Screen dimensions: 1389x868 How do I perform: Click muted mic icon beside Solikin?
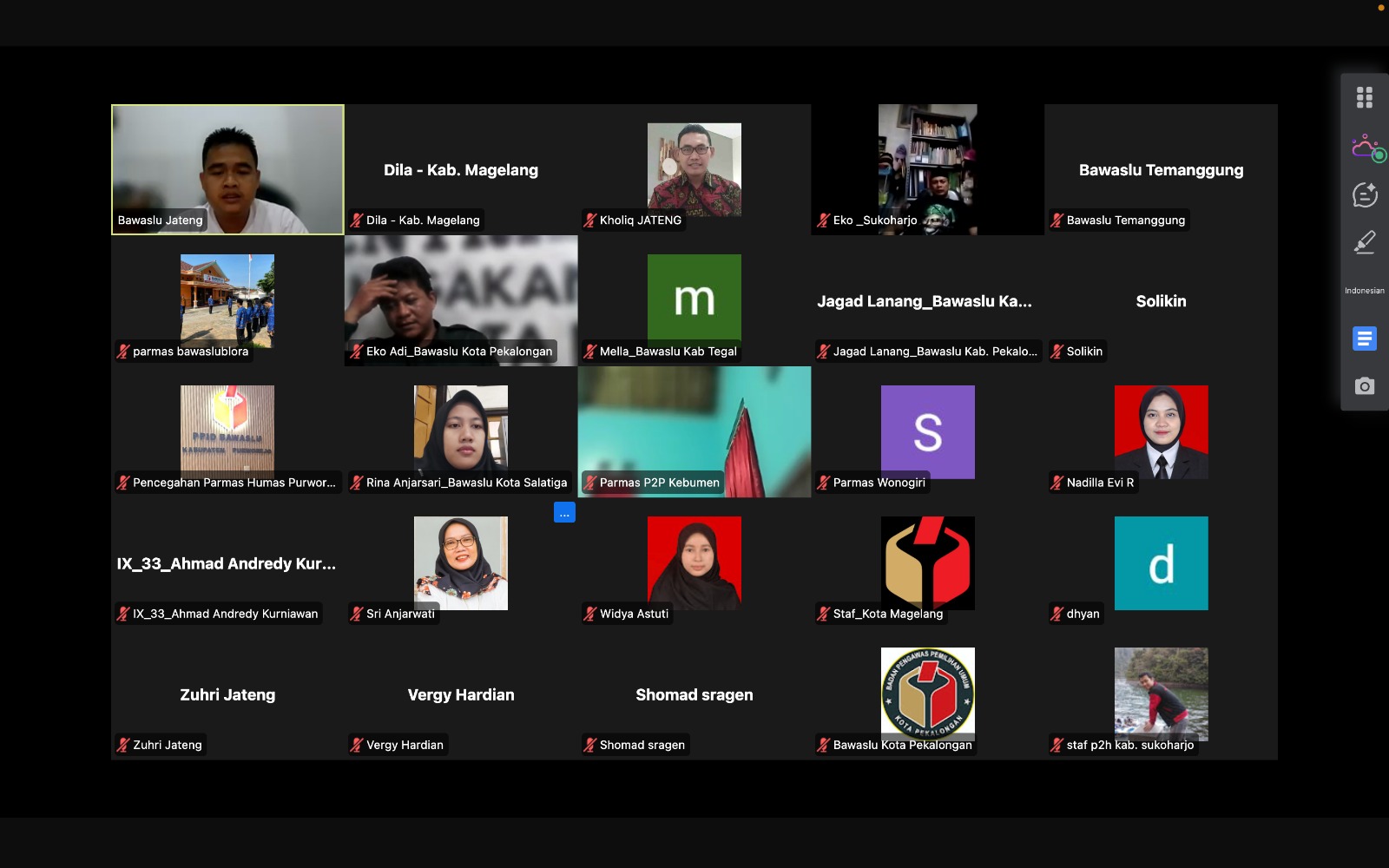point(1057,352)
